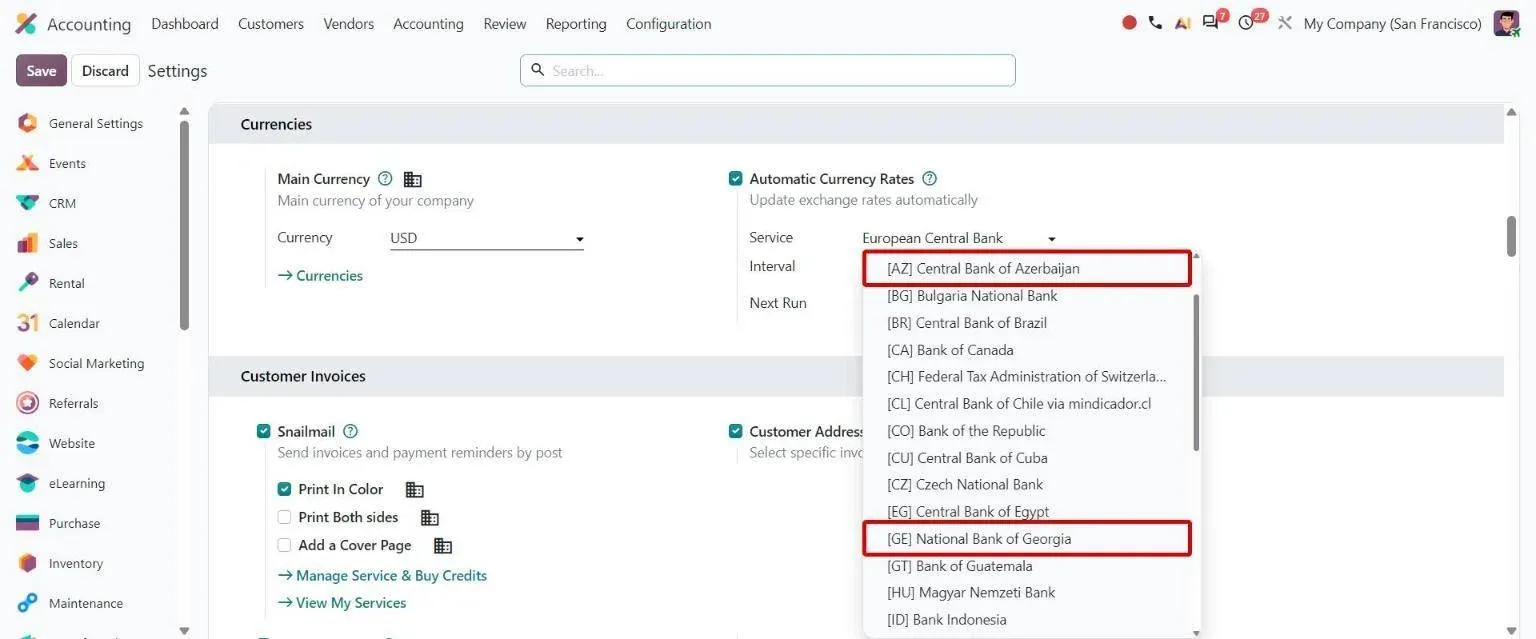Focus the settings search field
Viewport: 1536px width, 639px height.
[x=768, y=70]
